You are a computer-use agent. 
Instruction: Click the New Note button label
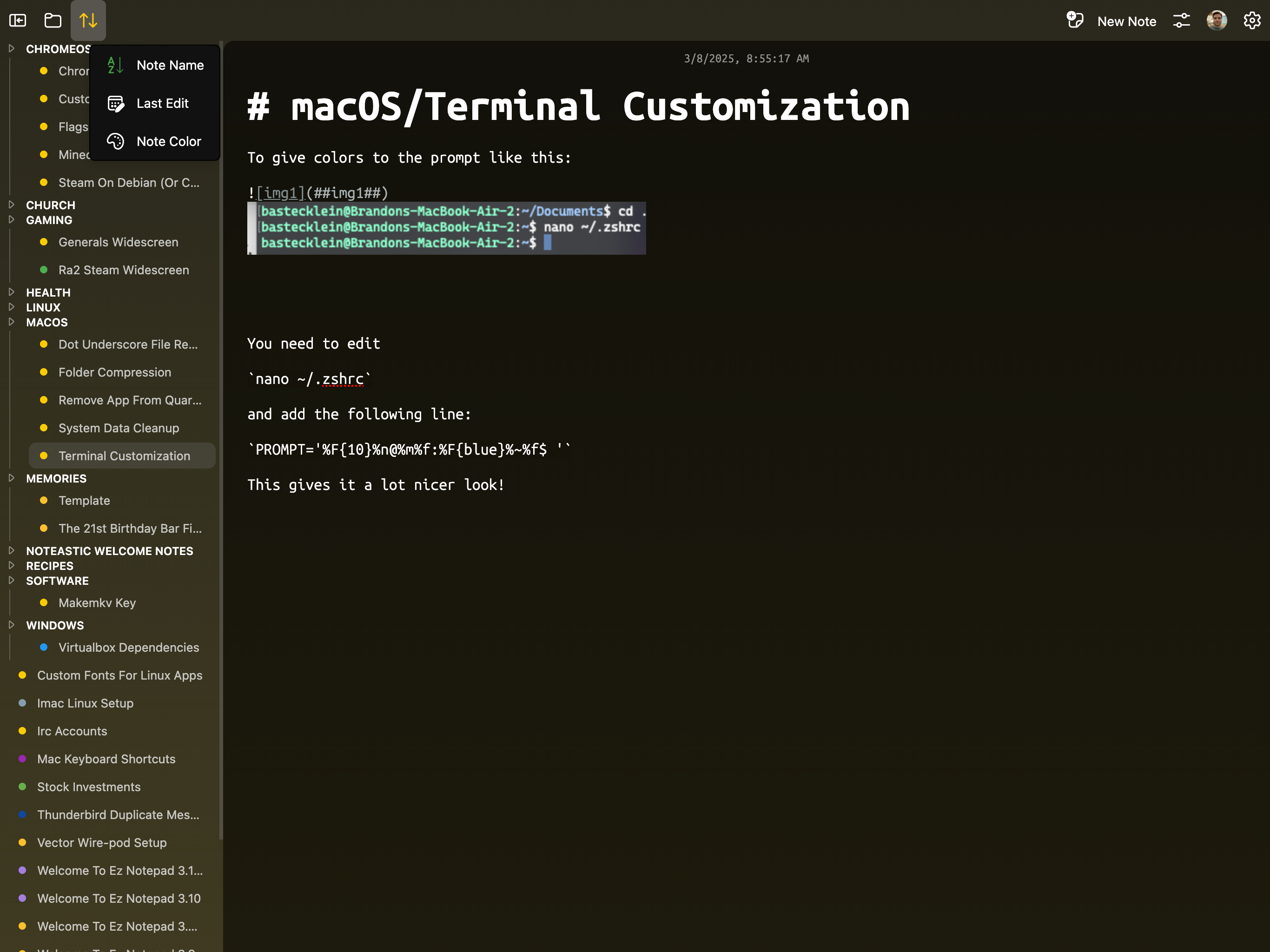coord(1126,21)
